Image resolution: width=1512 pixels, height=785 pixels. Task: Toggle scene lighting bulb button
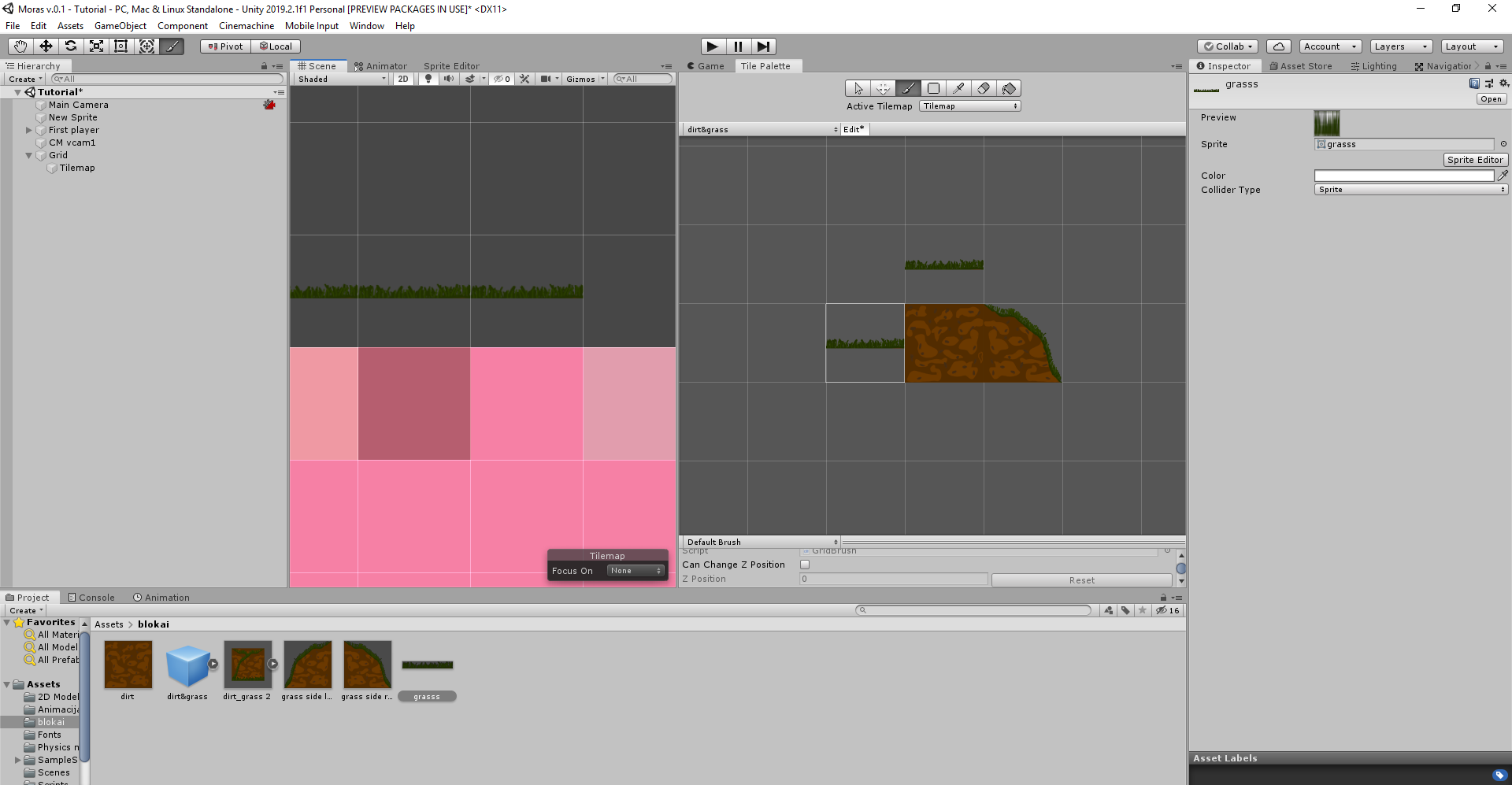428,79
